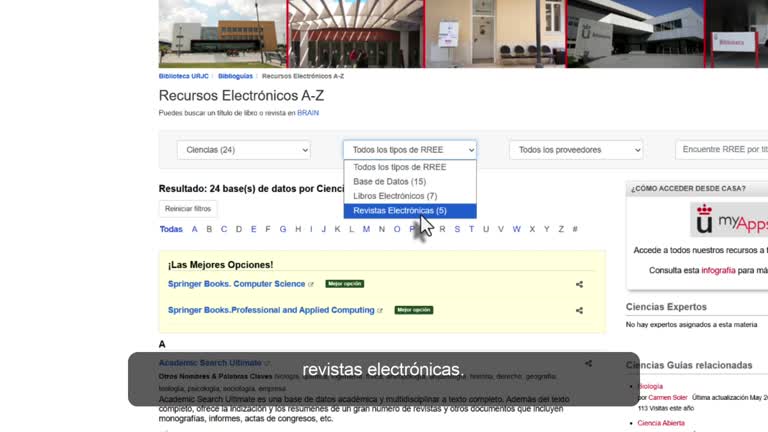Filter resources by letter A
The height and width of the screenshot is (432, 768).
(194, 229)
